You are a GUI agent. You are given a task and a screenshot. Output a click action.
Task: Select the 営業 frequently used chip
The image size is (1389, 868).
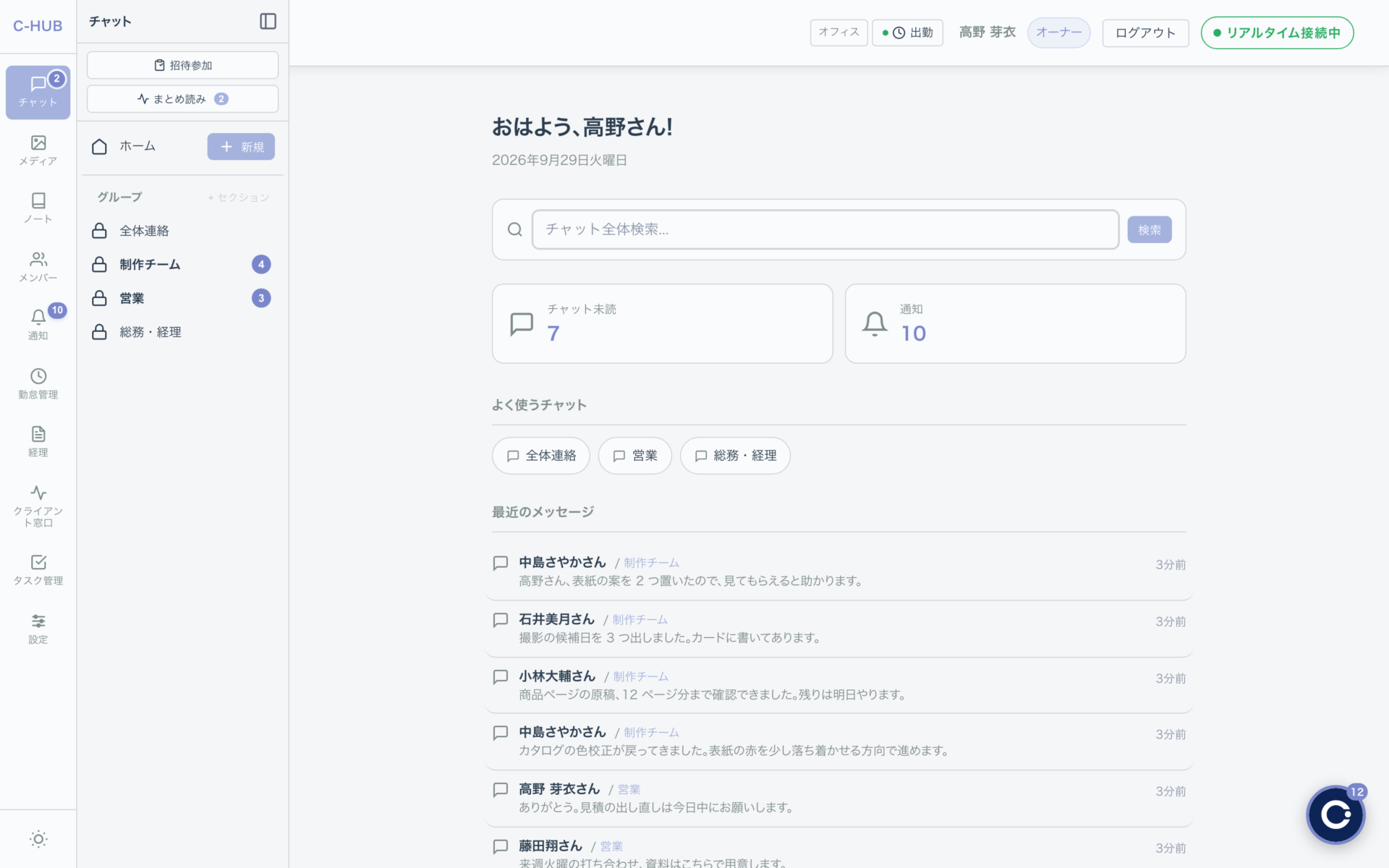[635, 456]
